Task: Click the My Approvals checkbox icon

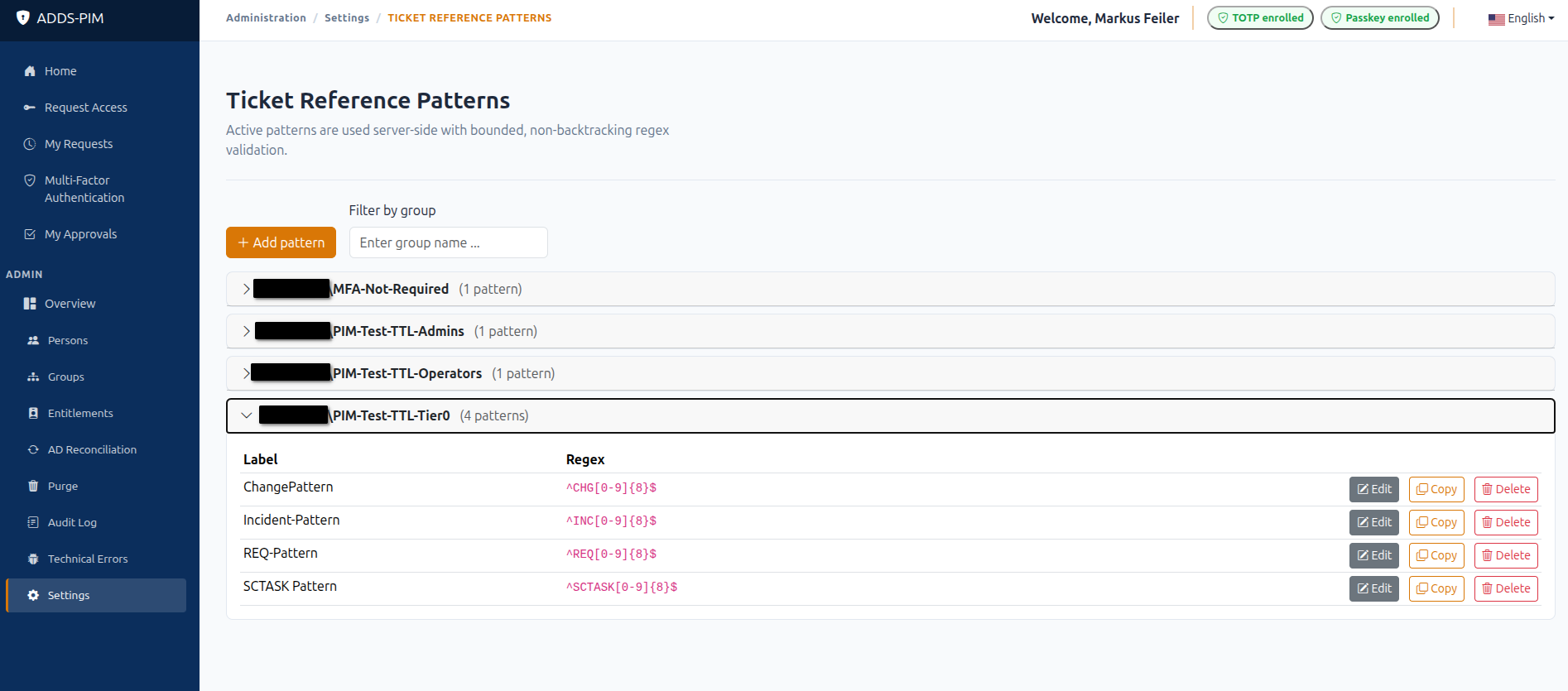Action: pos(30,234)
